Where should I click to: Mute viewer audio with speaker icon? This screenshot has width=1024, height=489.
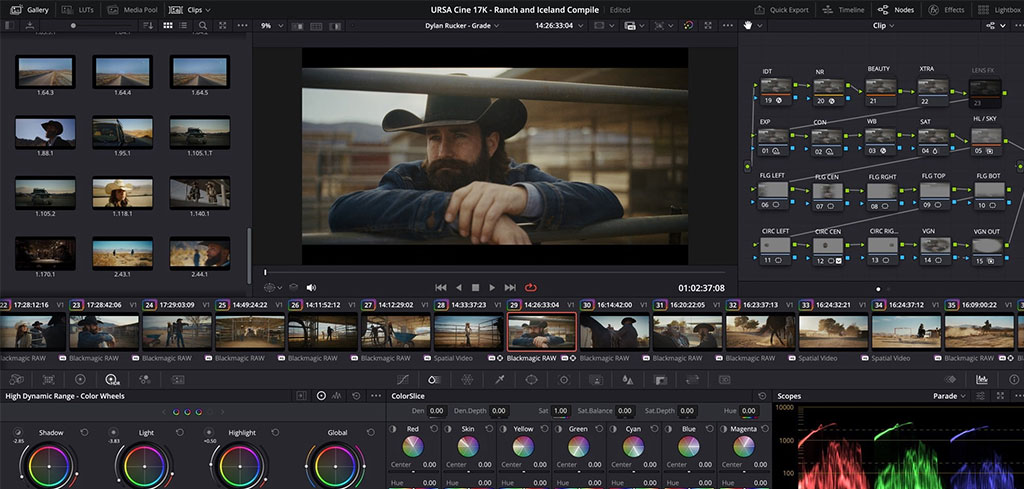pos(312,287)
